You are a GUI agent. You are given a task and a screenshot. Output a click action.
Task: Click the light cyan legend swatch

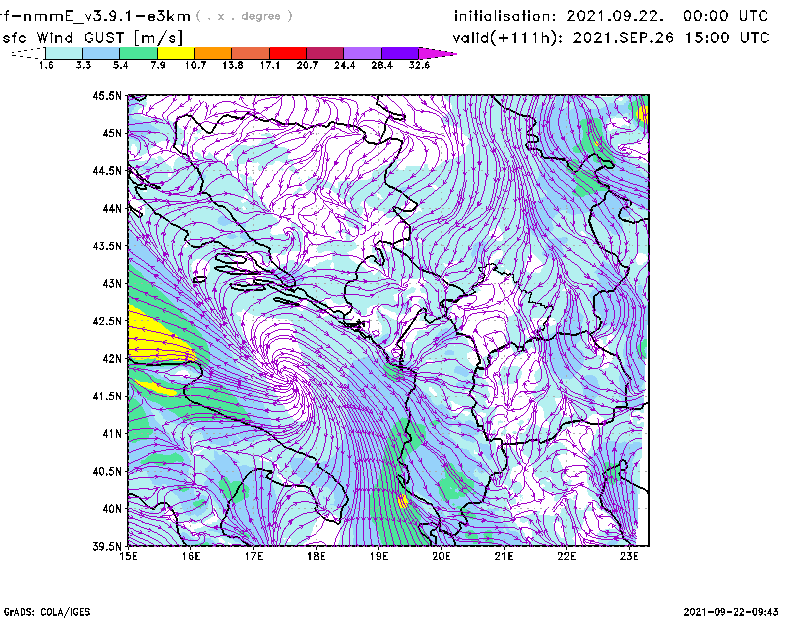tap(64, 53)
